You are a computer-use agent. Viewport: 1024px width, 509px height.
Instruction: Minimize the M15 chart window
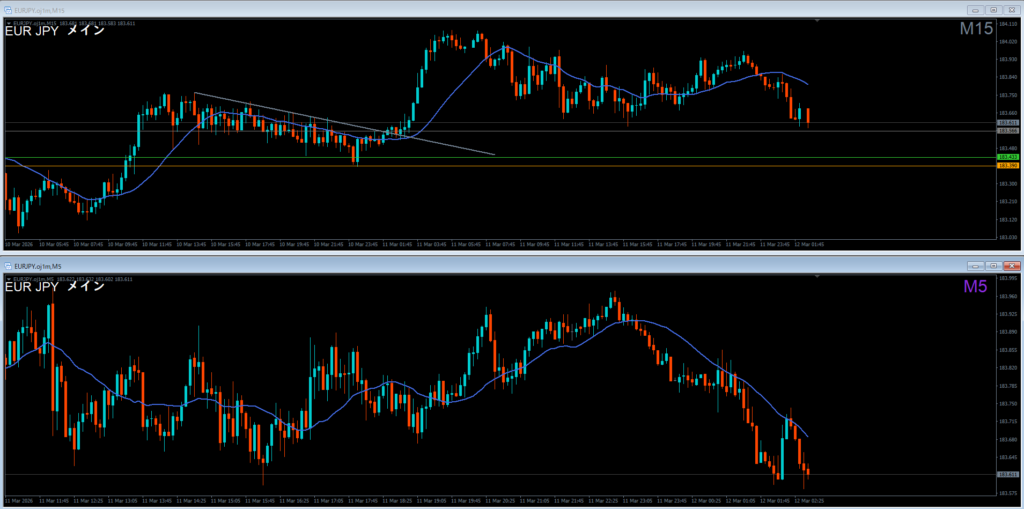coord(976,10)
